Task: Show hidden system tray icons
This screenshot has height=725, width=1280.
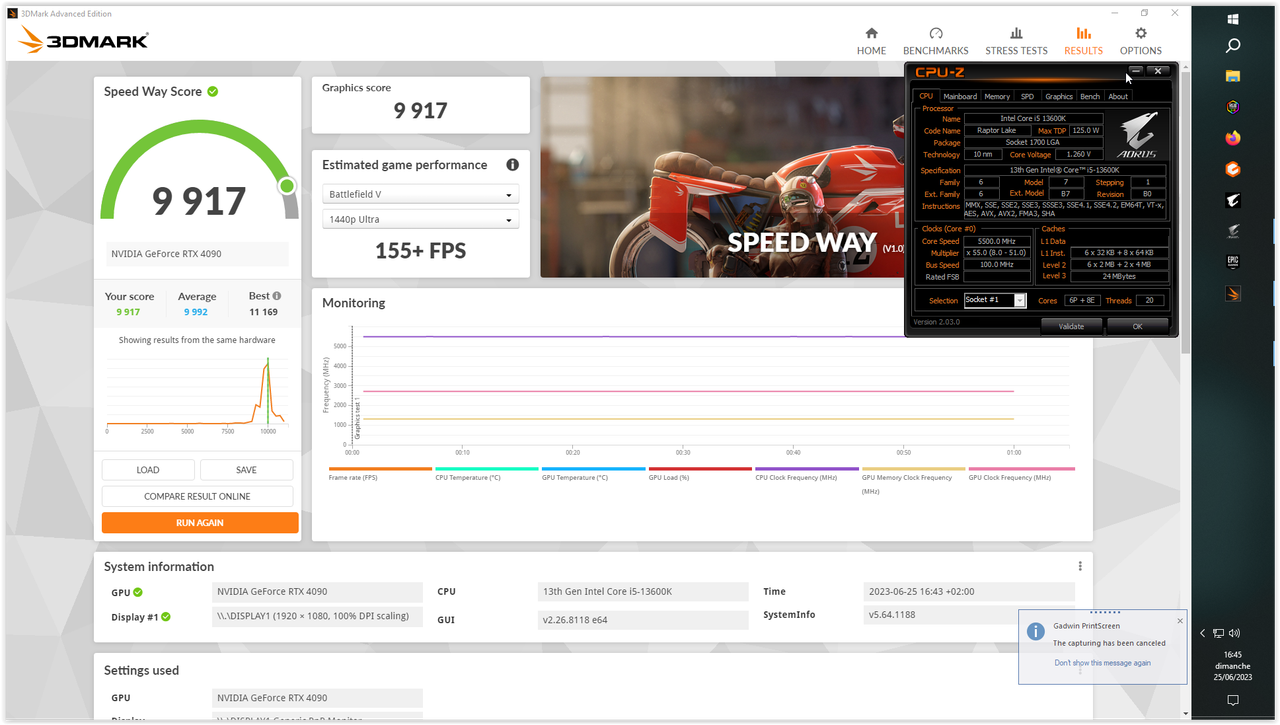Action: (1203, 633)
